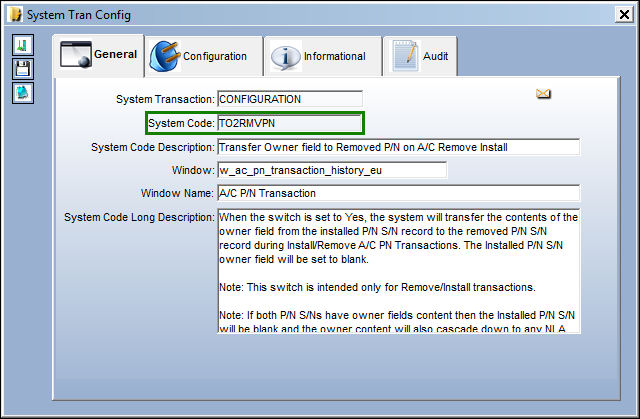Click the Window Name field
The image size is (640, 419).
point(398,193)
